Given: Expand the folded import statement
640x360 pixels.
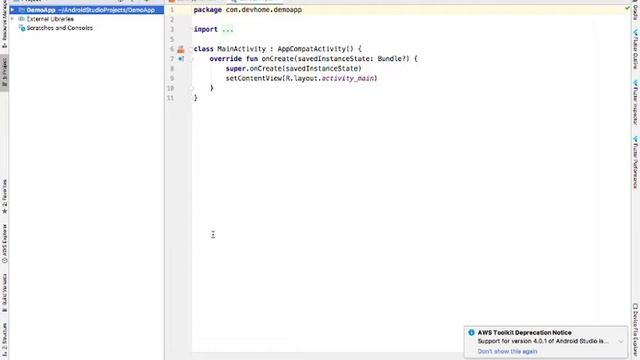Looking at the screenshot, I should coord(227,29).
